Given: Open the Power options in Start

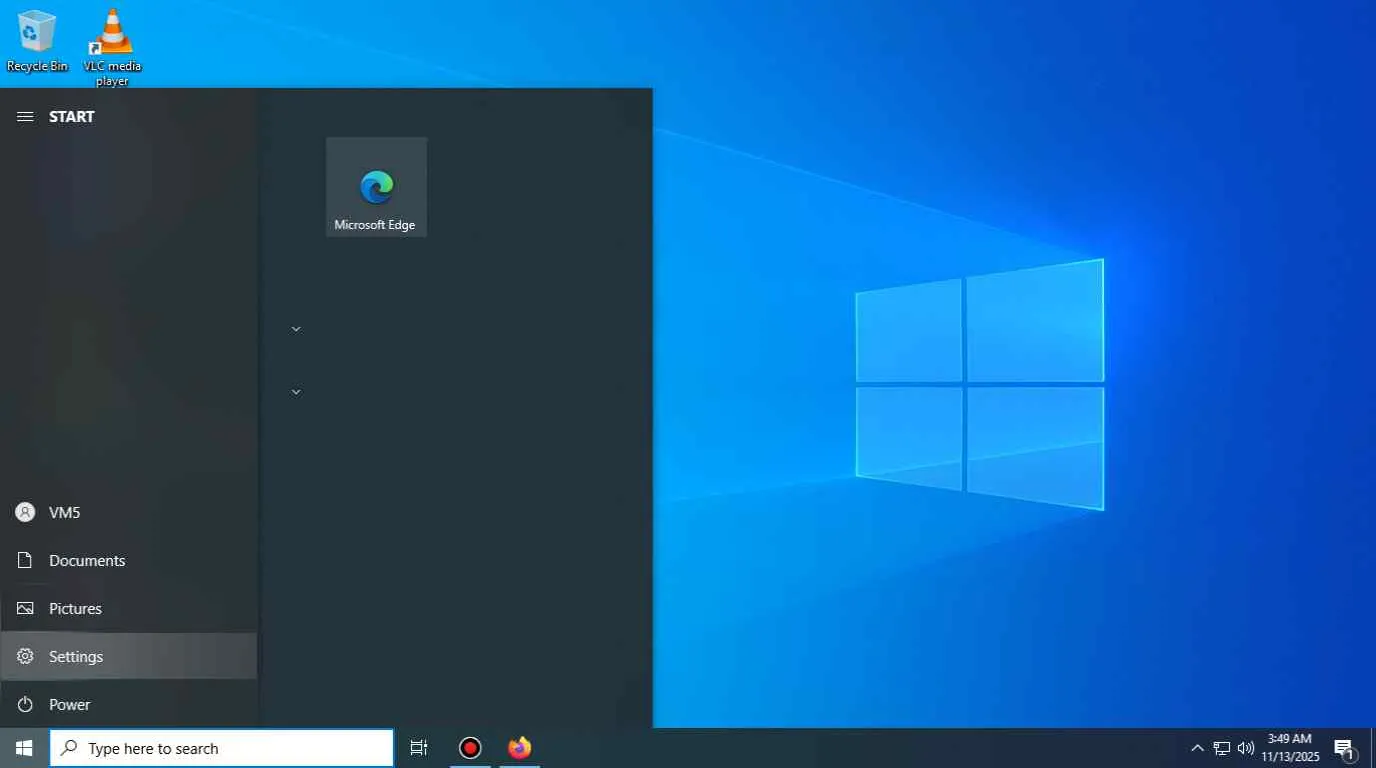Looking at the screenshot, I should pyautogui.click(x=129, y=704).
